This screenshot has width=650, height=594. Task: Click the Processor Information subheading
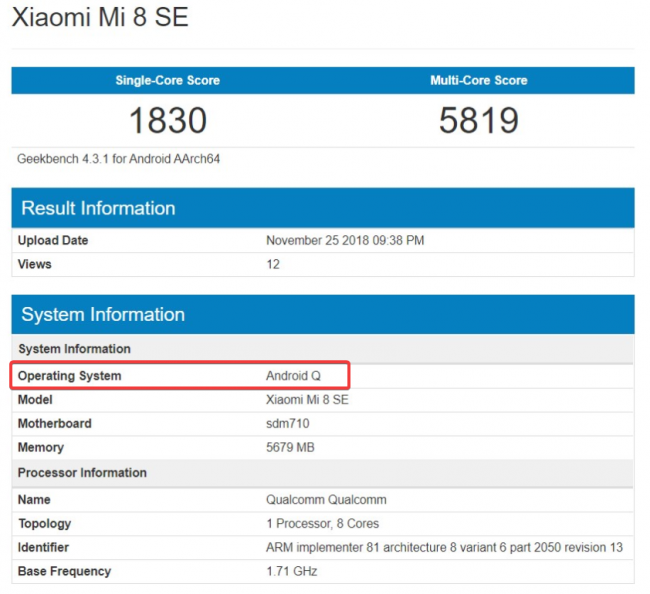click(x=82, y=473)
